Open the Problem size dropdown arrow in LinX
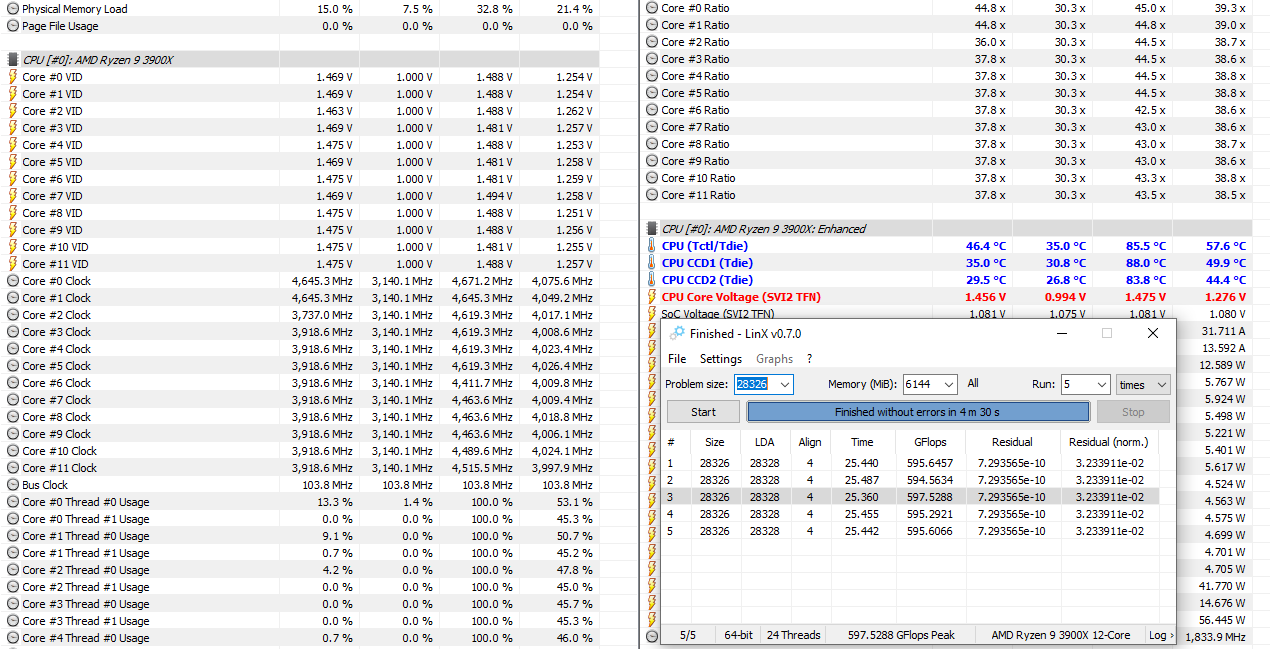Image resolution: width=1270 pixels, height=649 pixels. pyautogui.click(x=784, y=384)
